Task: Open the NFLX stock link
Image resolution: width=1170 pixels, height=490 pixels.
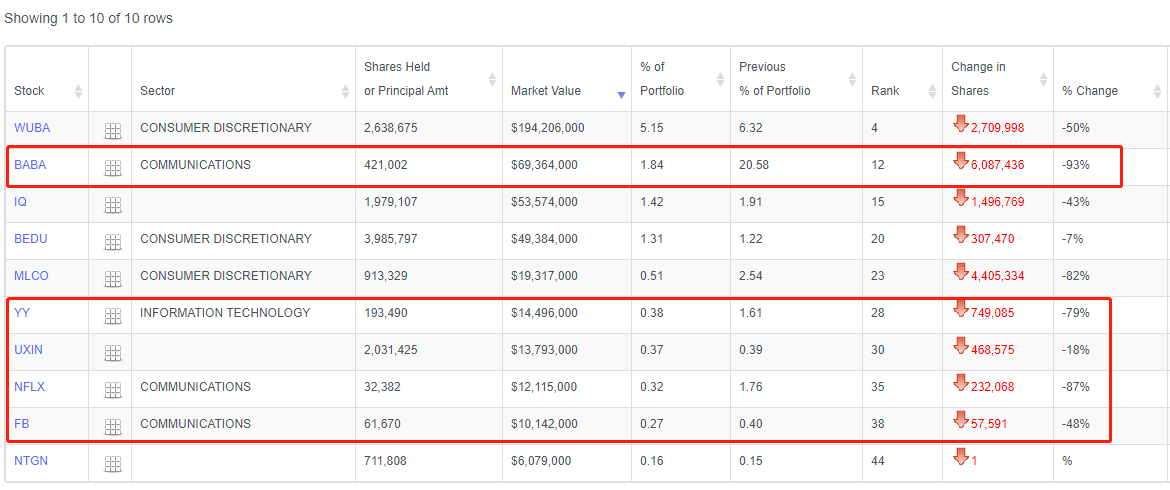Action: coord(30,386)
